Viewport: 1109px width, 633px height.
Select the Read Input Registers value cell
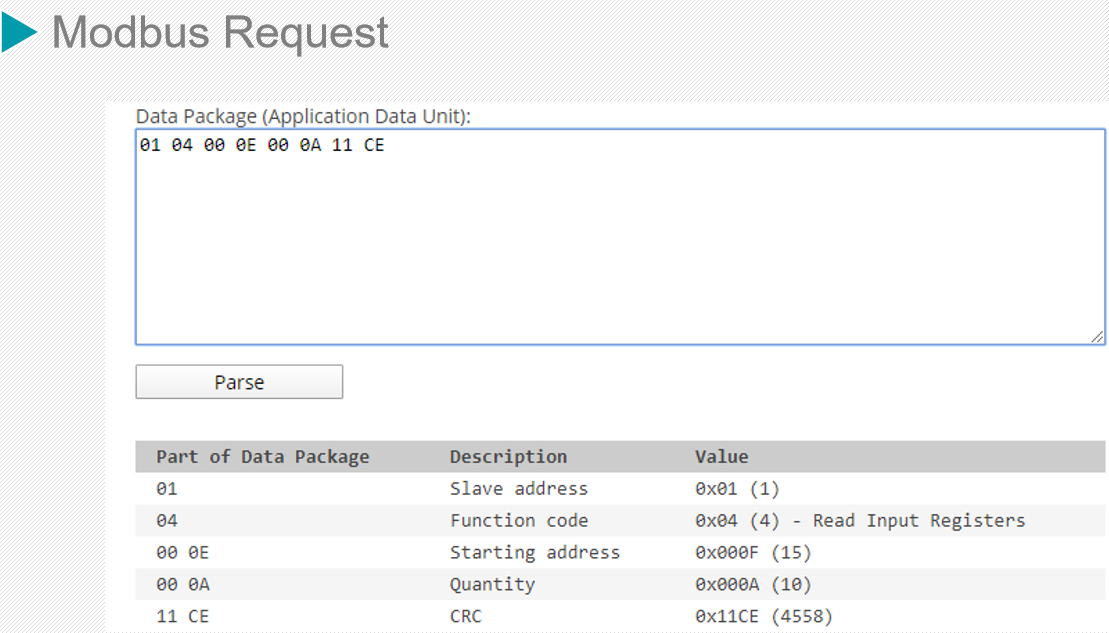point(860,521)
